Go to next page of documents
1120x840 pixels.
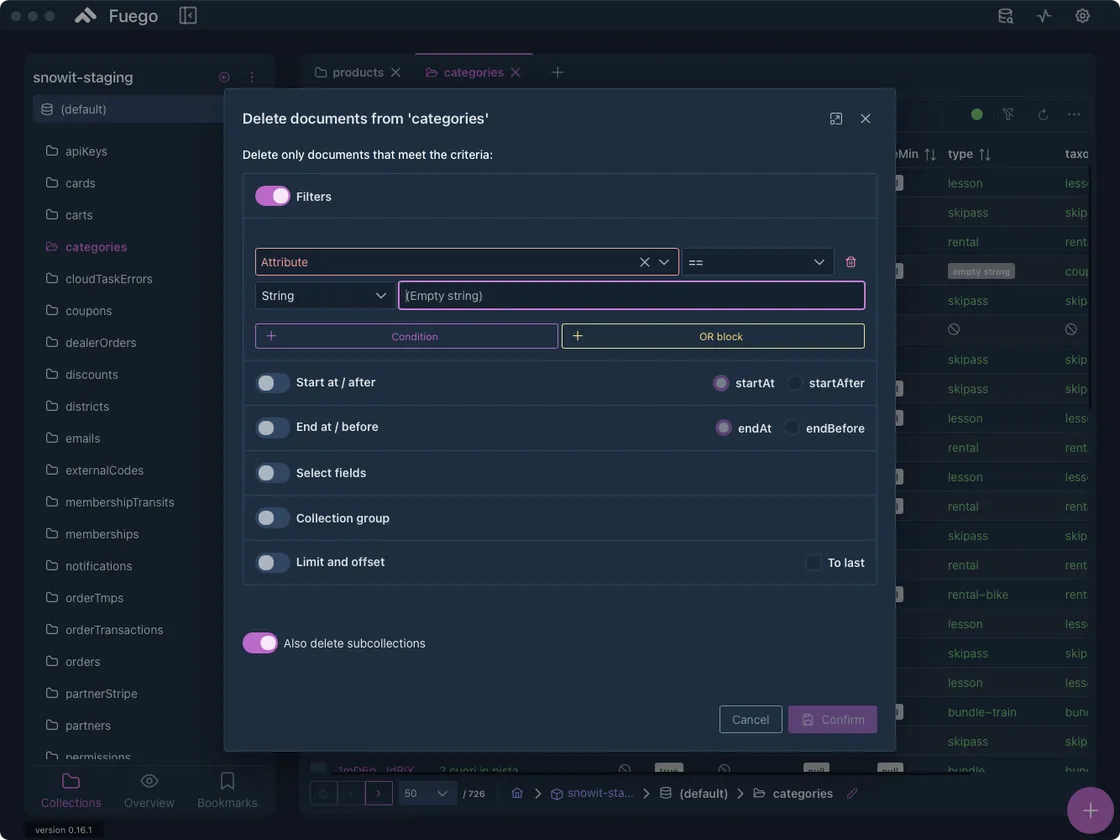pyautogui.click(x=379, y=794)
